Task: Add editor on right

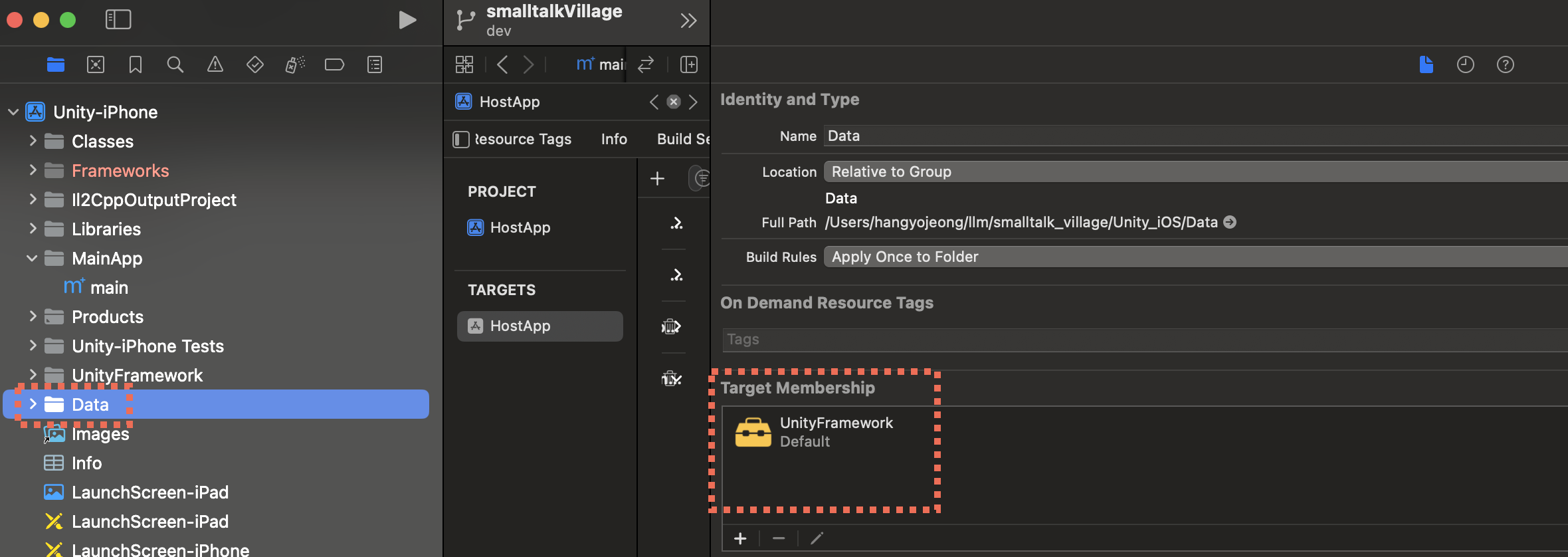Action: click(x=689, y=64)
